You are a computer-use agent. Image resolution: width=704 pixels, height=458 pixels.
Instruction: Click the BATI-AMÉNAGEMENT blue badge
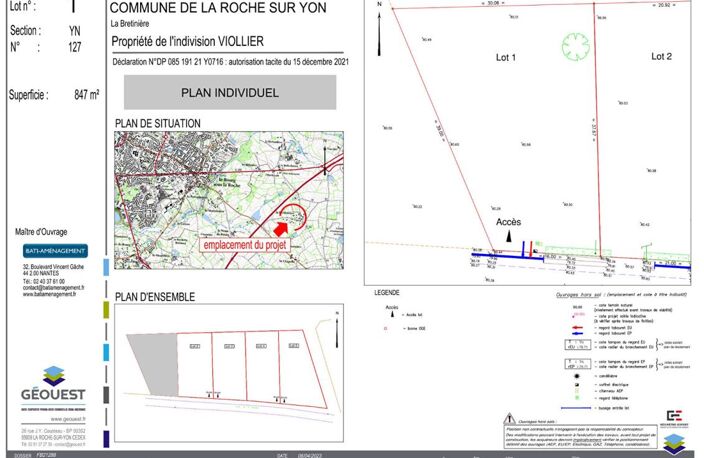tap(55, 251)
